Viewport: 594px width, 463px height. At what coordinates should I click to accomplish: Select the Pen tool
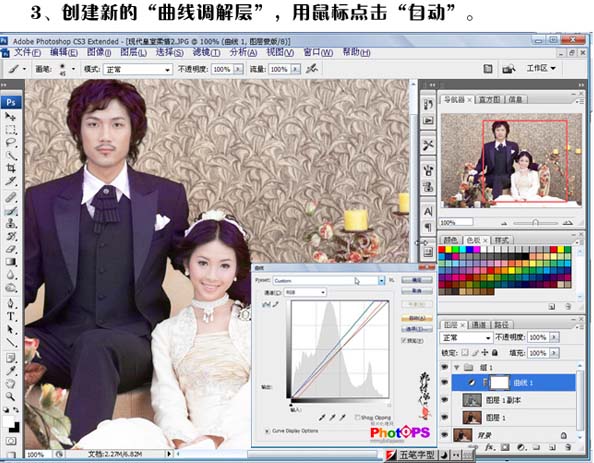point(11,303)
